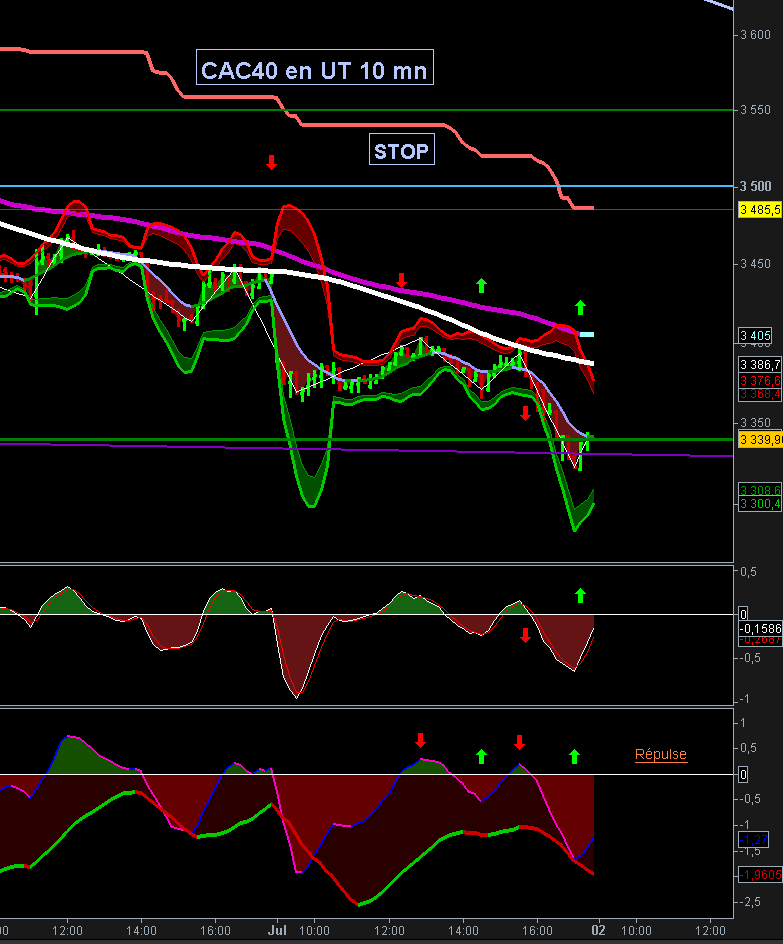783x944 pixels.
Task: Click the short cyan marker beside 3 405
Action: click(587, 334)
